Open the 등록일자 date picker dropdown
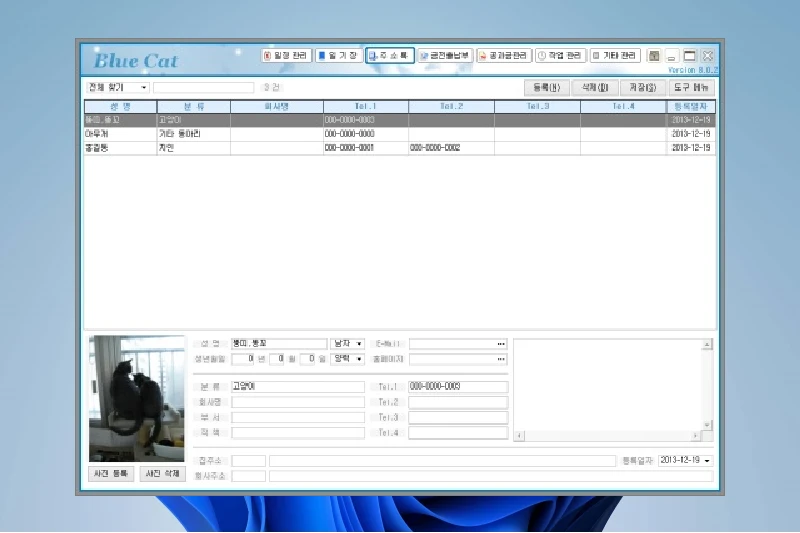Viewport: 800px width, 533px height. (707, 461)
